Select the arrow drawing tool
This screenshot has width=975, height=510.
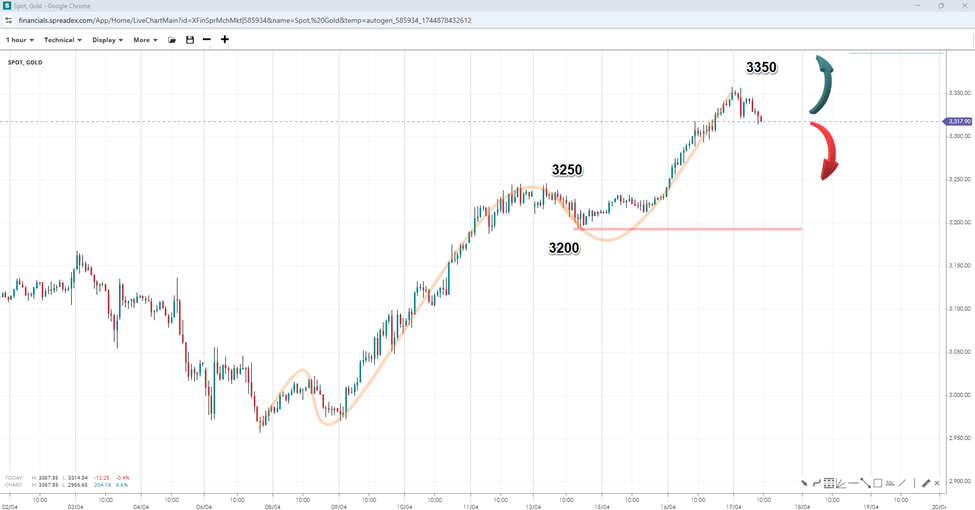pyautogui.click(x=804, y=483)
